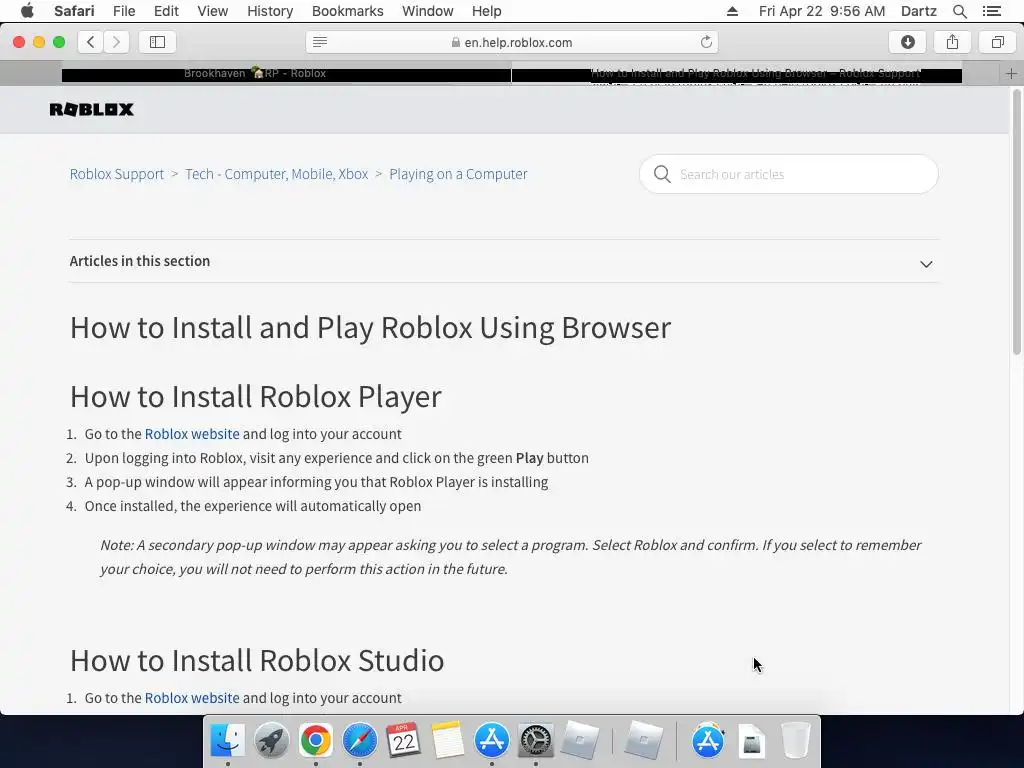The height and width of the screenshot is (768, 1024).
Task: Go forward with Safari's forward arrow
Action: [116, 42]
